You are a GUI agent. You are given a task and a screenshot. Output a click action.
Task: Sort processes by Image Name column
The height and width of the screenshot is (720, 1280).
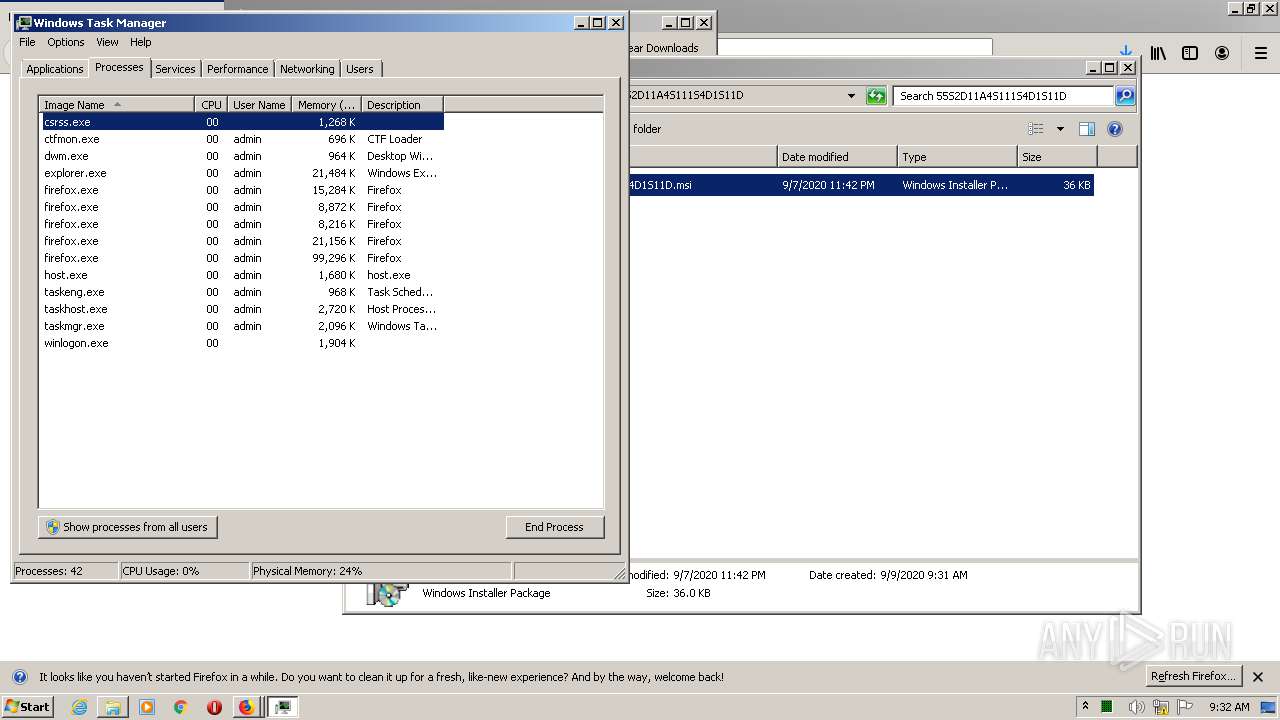click(x=116, y=104)
